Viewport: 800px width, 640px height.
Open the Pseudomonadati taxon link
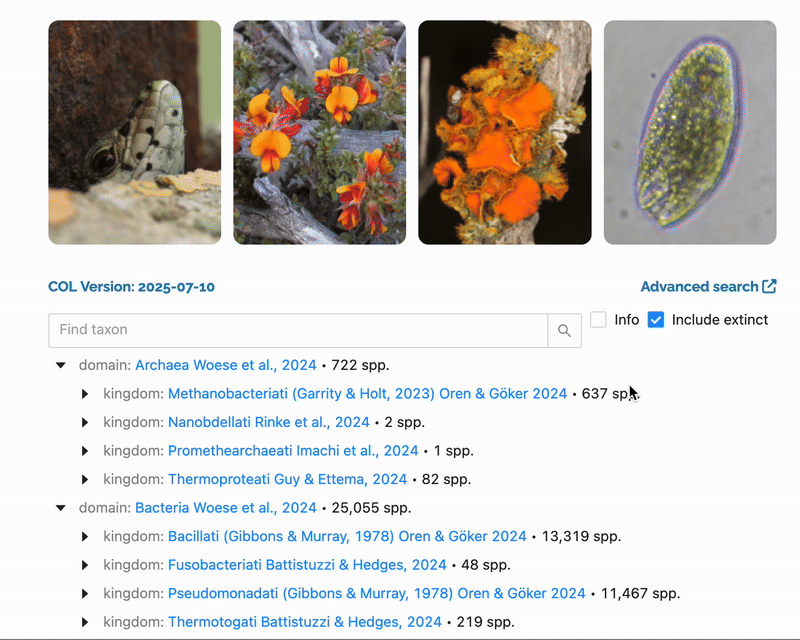376,593
